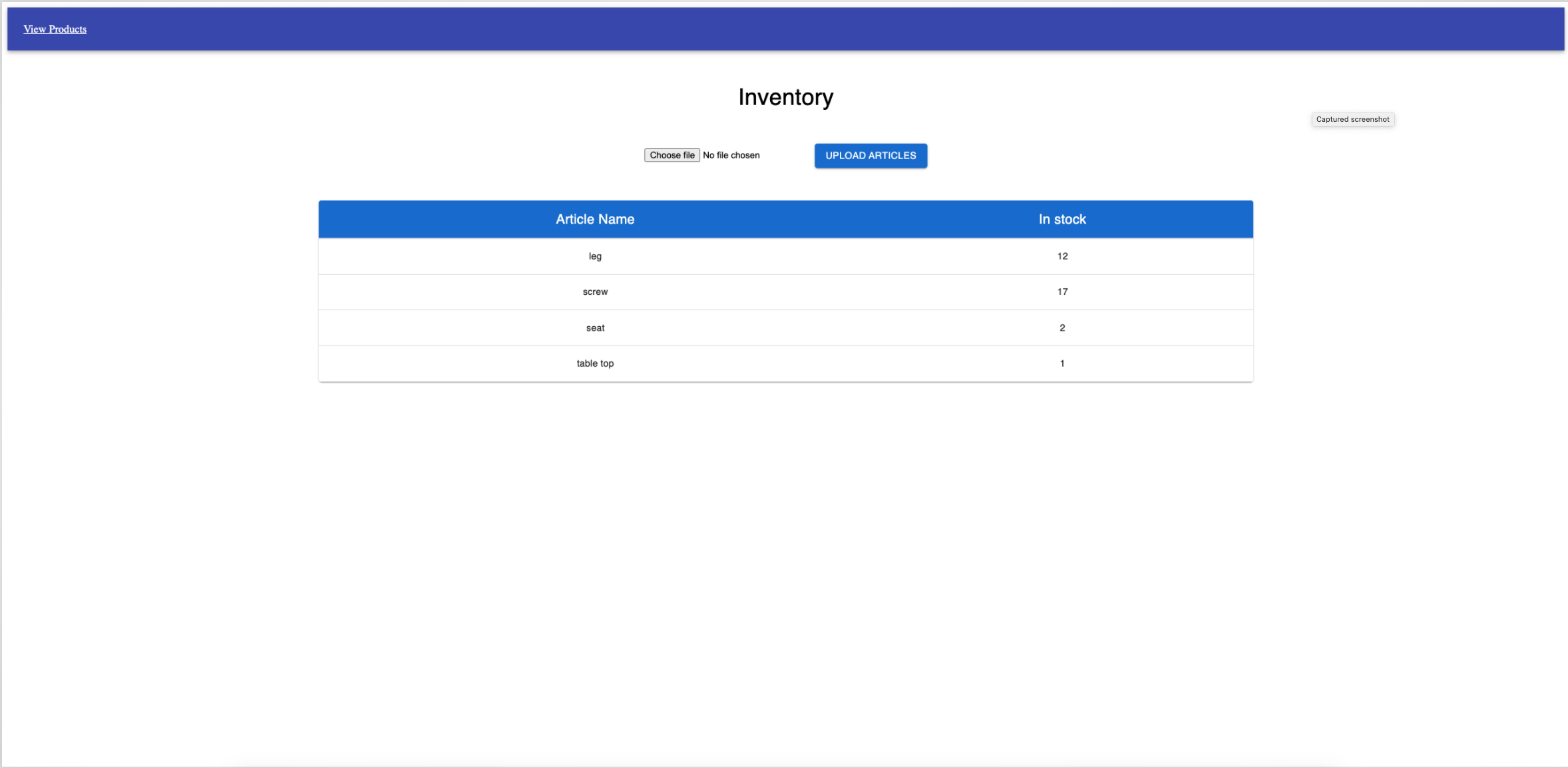Click the 'Captured screenshot' tooltip
This screenshot has height=768, width=1568.
[1352, 120]
